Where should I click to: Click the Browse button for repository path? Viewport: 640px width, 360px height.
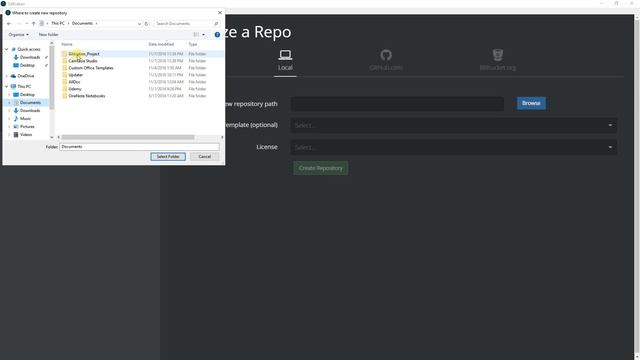click(x=531, y=103)
